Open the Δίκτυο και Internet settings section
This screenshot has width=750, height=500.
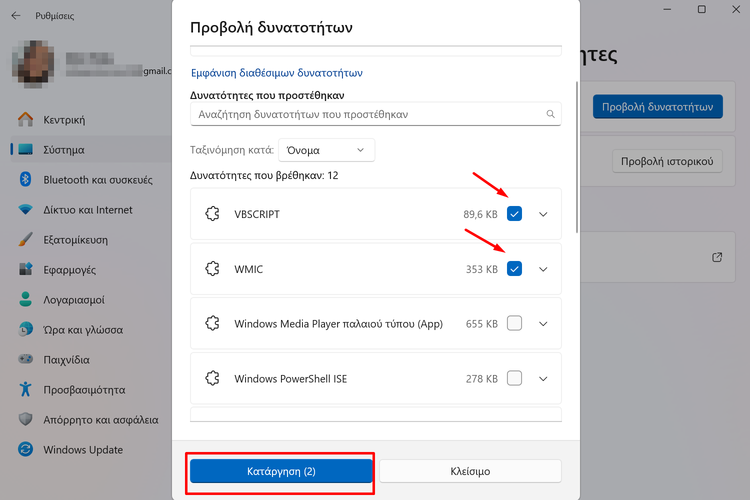click(x=87, y=210)
